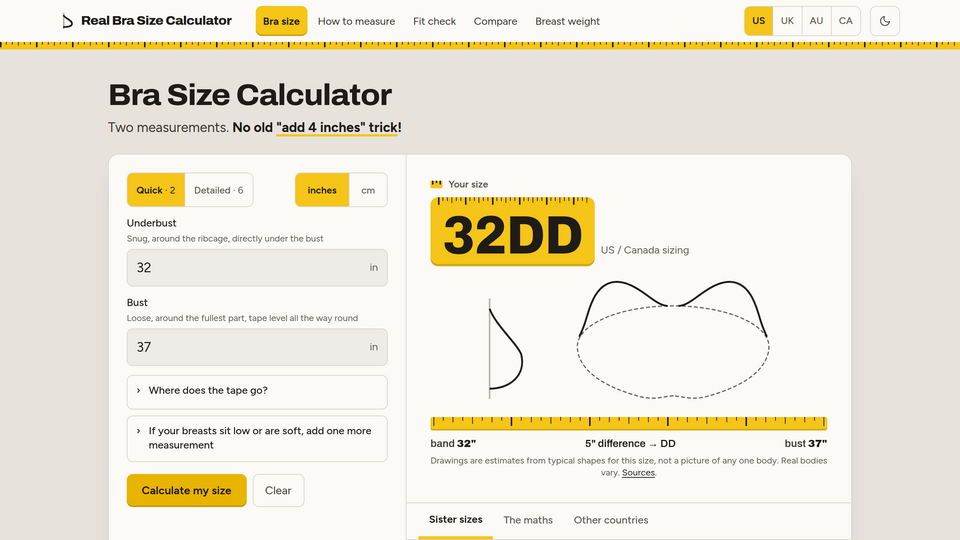Switch sizing region to AU
The image size is (960, 540).
(x=816, y=21)
